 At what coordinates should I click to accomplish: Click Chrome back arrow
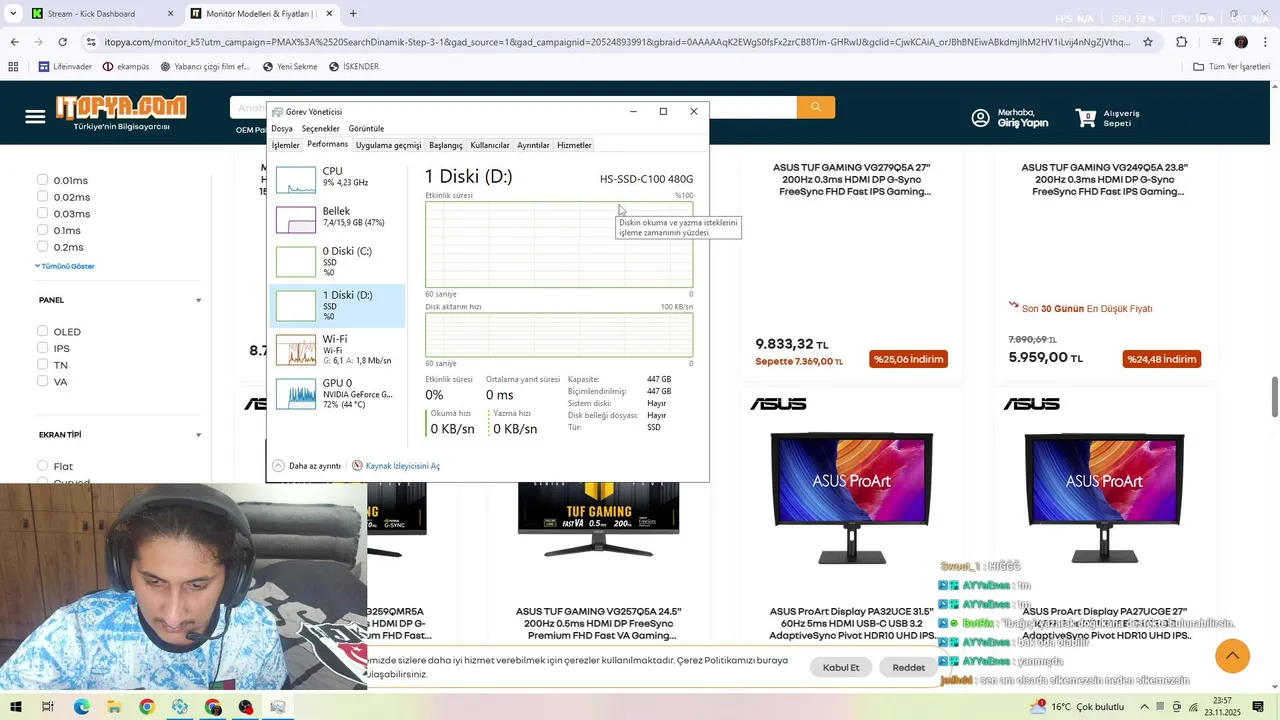(x=14, y=42)
